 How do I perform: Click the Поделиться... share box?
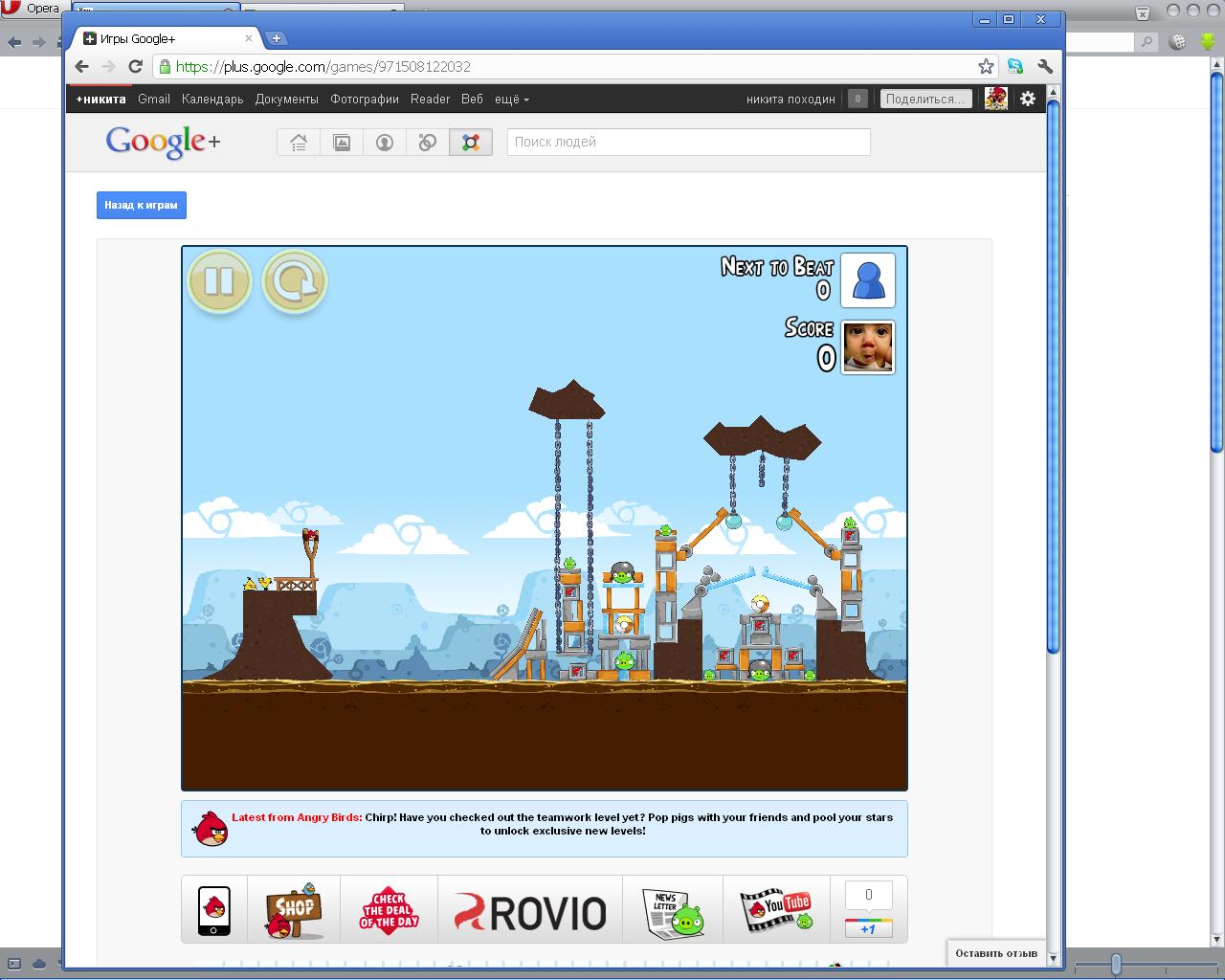(x=925, y=99)
